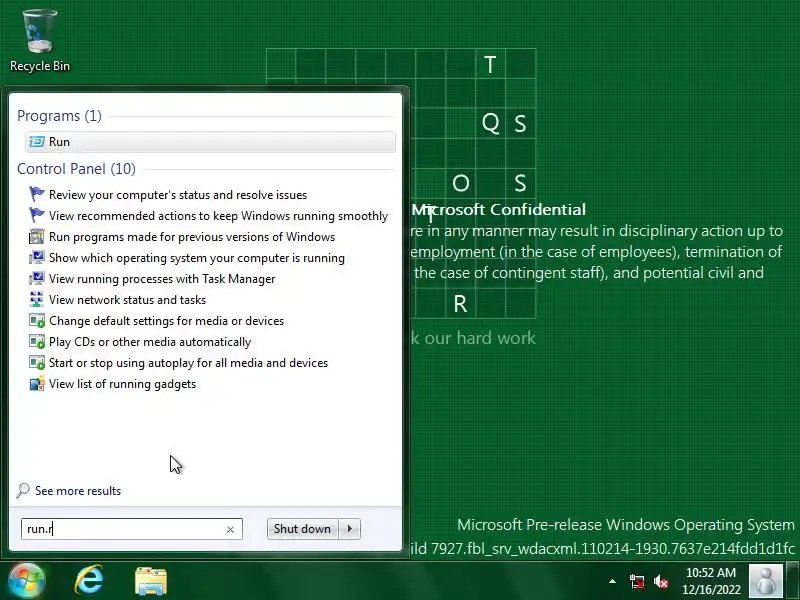Viewport: 800px width, 600px height.
Task: Open the clock showing 10:52 AM
Action: tap(711, 581)
